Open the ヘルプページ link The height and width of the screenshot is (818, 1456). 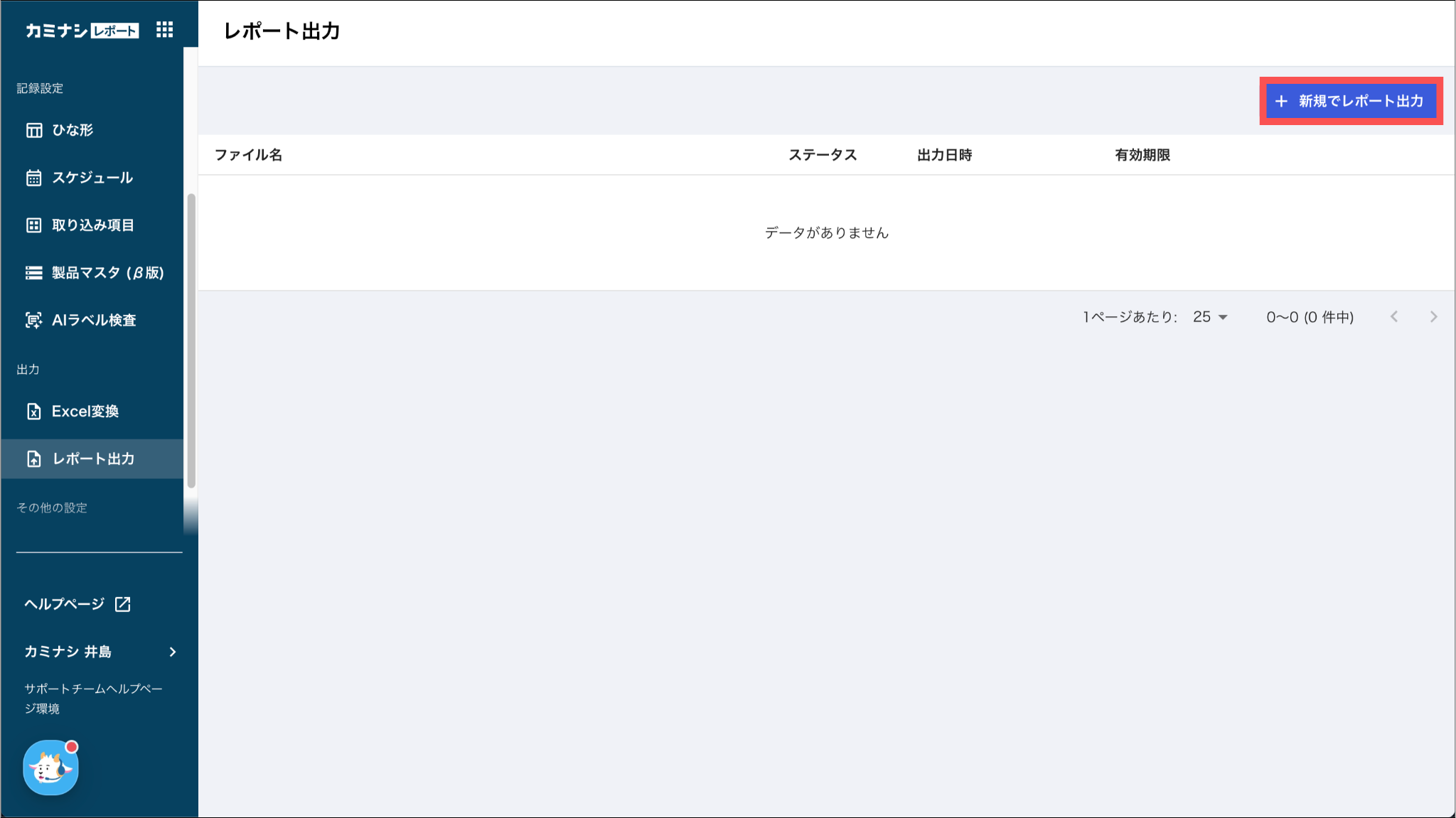coord(65,604)
